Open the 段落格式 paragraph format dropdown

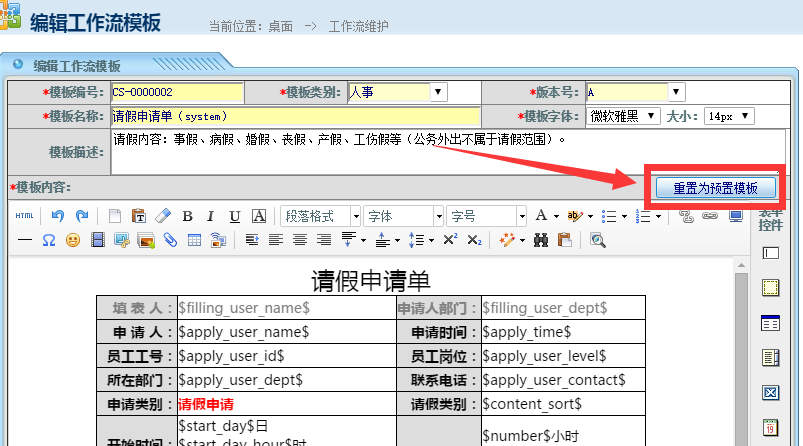tap(320, 216)
